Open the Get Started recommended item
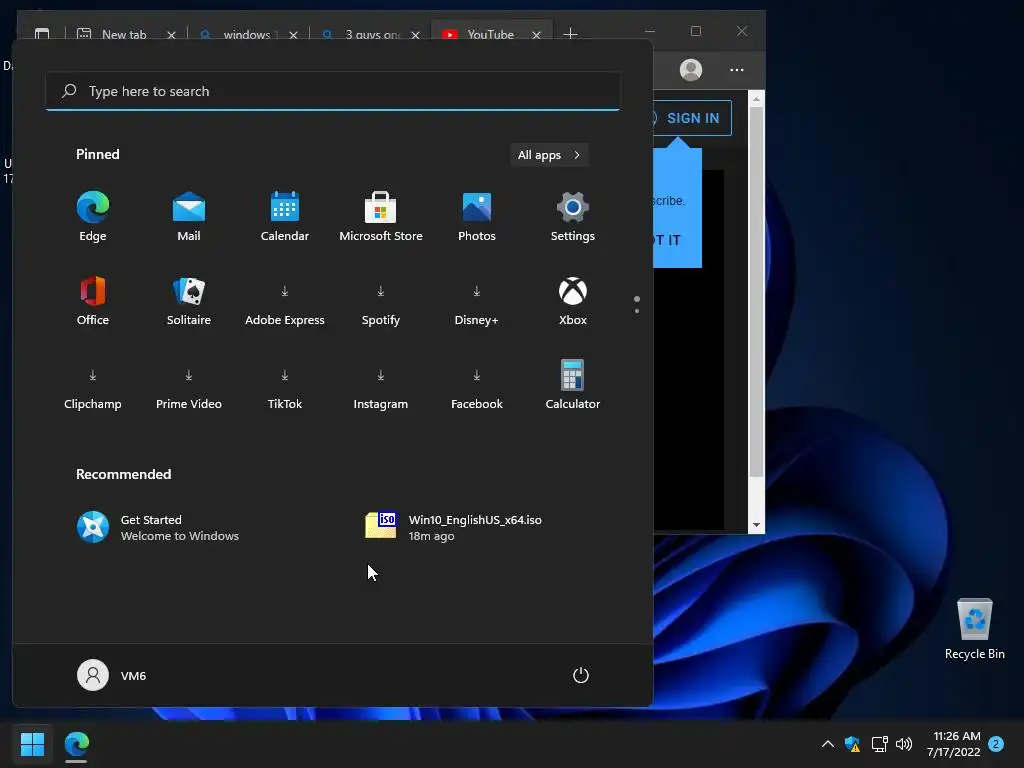1024x768 pixels. click(158, 528)
